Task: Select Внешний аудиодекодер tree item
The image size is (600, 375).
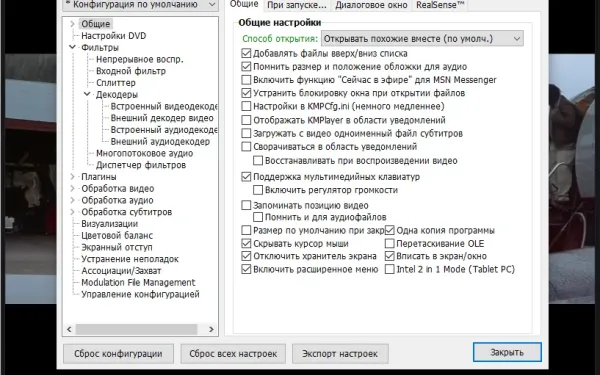Action: pyautogui.click(x=160, y=142)
